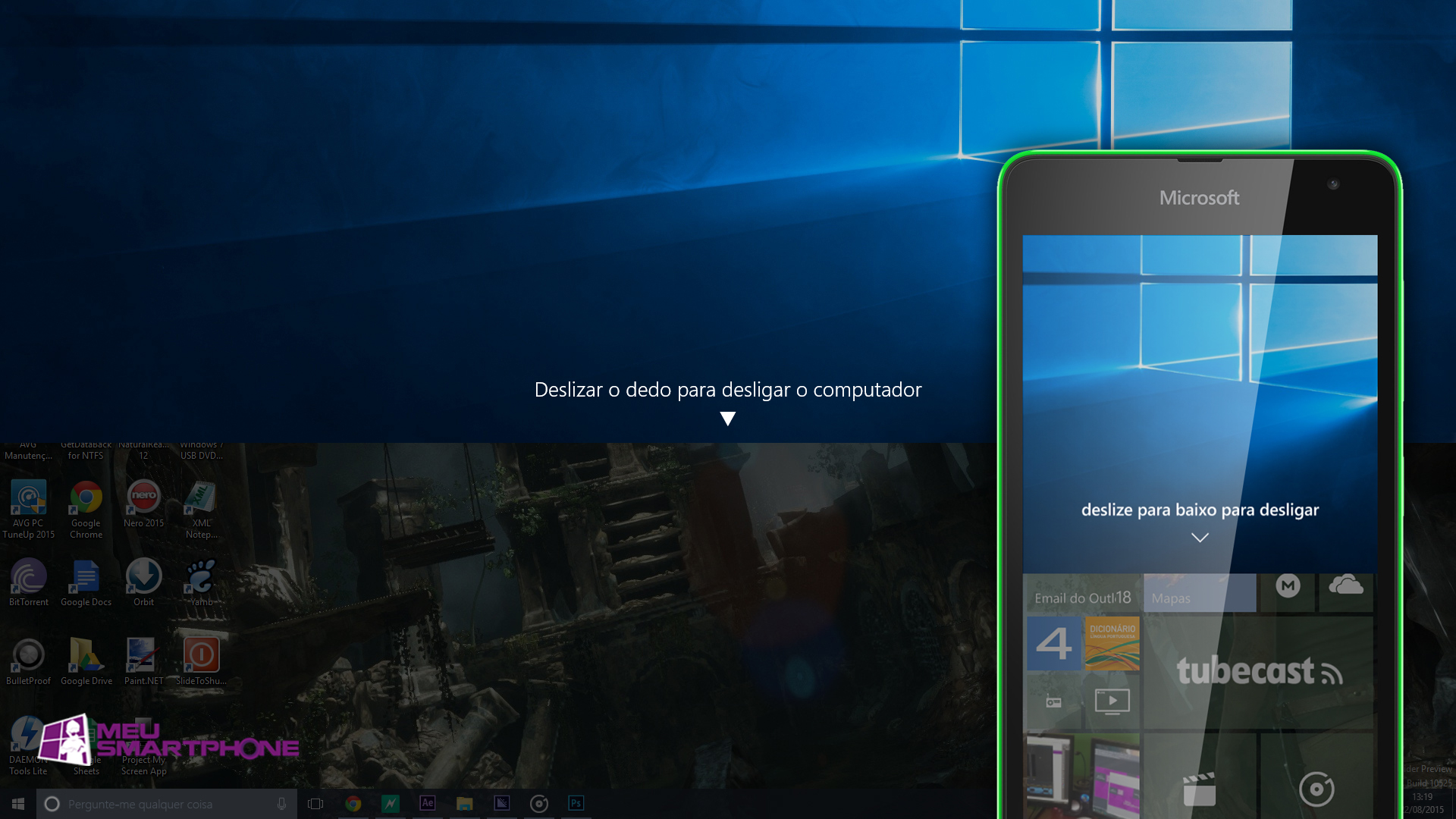Open the tubecast tile on the phone
Image resolution: width=1456 pixels, height=819 pixels.
[1259, 673]
